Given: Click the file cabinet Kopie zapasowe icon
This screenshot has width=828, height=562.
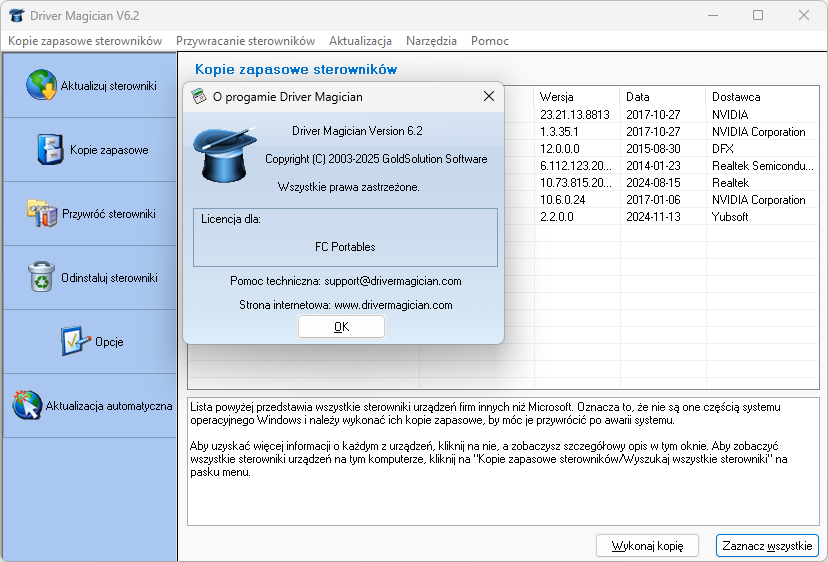Looking at the screenshot, I should tap(51, 149).
